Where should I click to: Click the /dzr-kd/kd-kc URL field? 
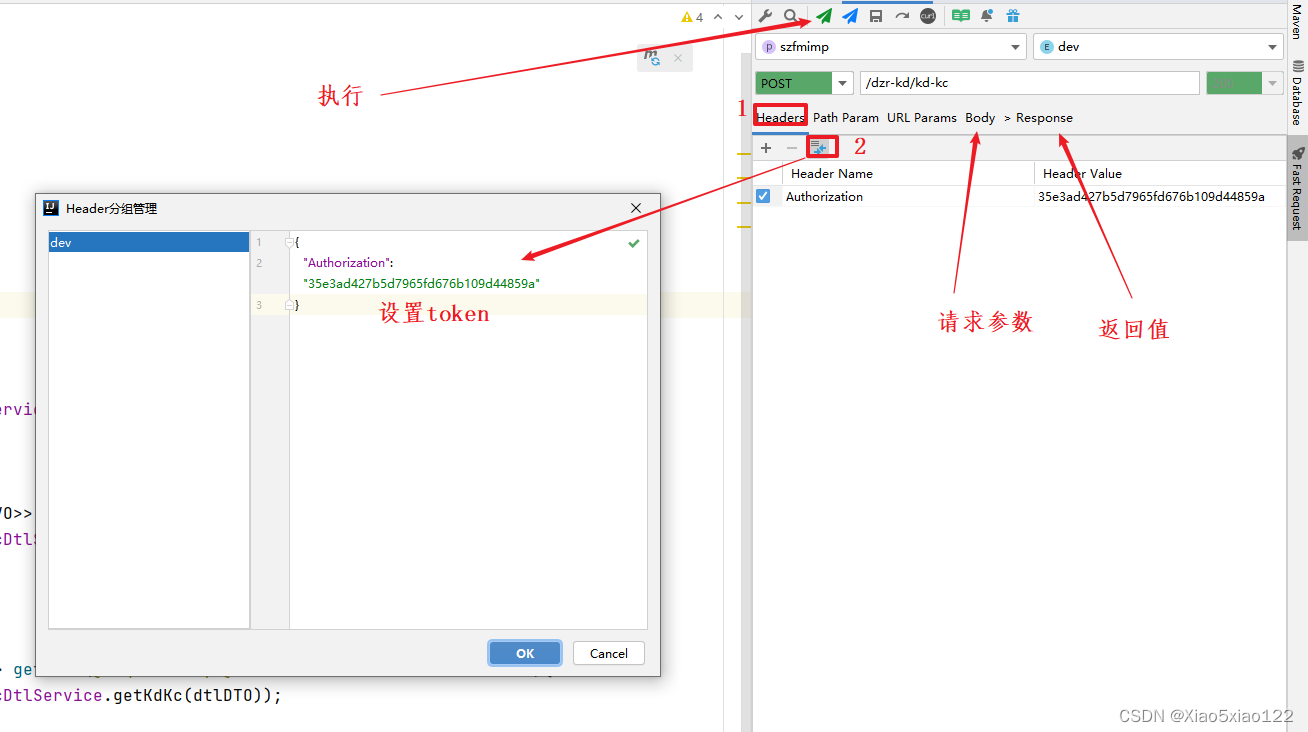(1029, 83)
